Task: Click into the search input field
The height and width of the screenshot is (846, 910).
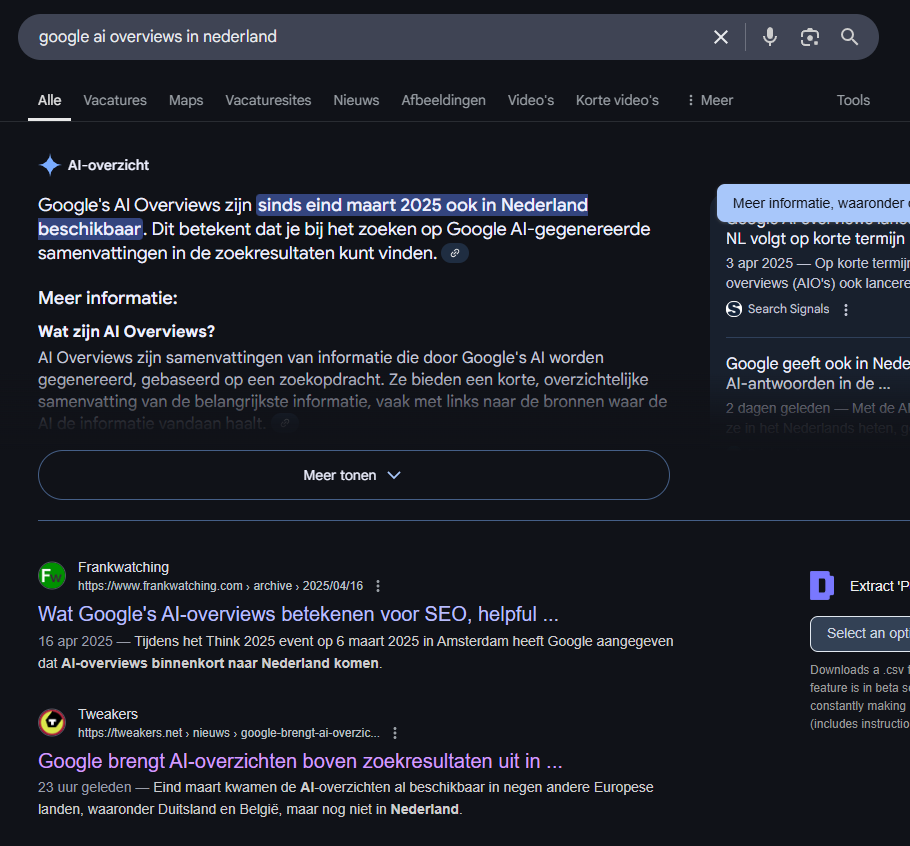Action: pyautogui.click(x=371, y=37)
